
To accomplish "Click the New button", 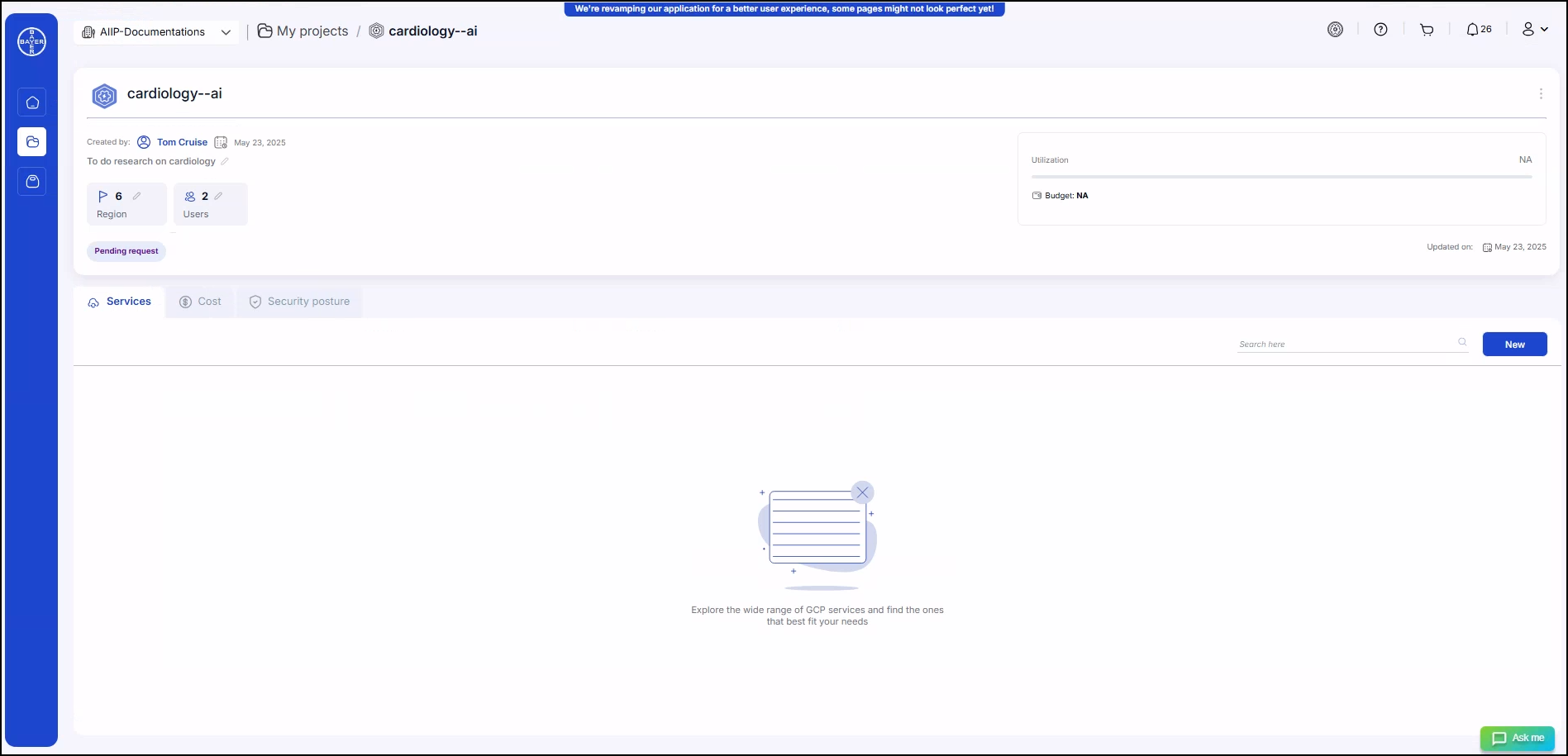I will (x=1514, y=345).
